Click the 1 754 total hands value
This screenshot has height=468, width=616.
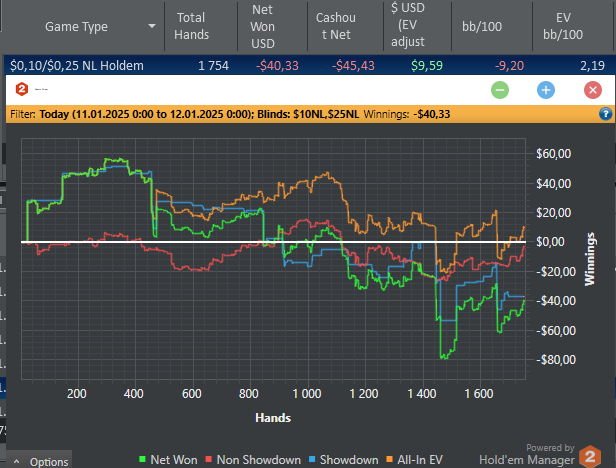213,65
